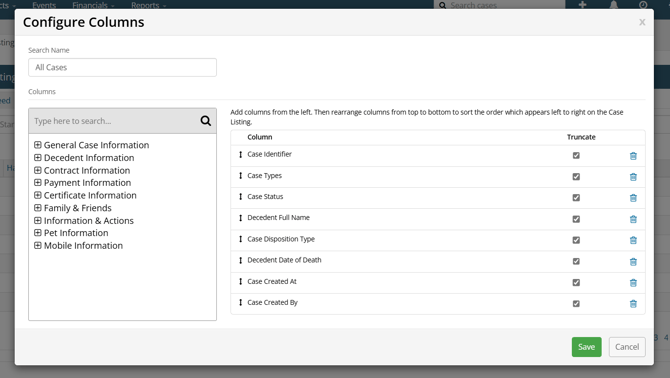Image resolution: width=670 pixels, height=378 pixels.
Task: Toggle Truncate for Case Types
Action: (x=576, y=176)
